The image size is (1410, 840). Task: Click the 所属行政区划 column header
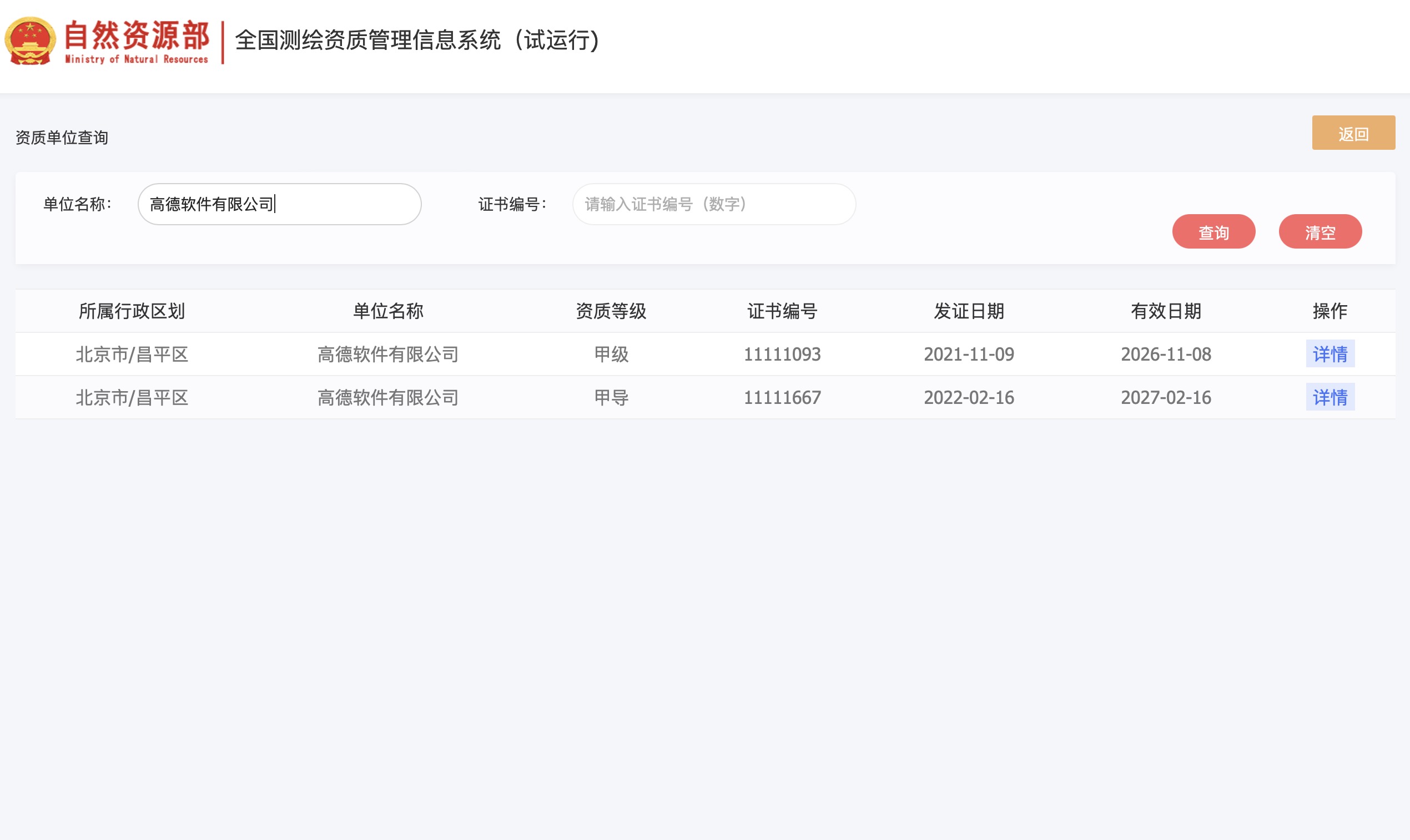point(132,311)
